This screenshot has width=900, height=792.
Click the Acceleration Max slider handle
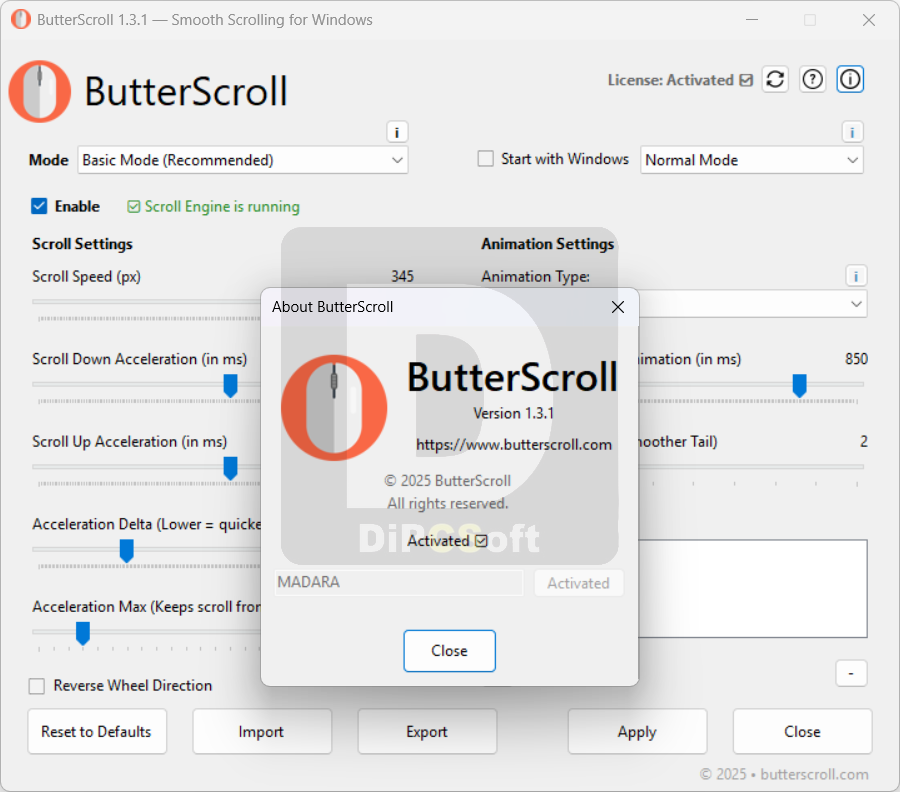83,634
